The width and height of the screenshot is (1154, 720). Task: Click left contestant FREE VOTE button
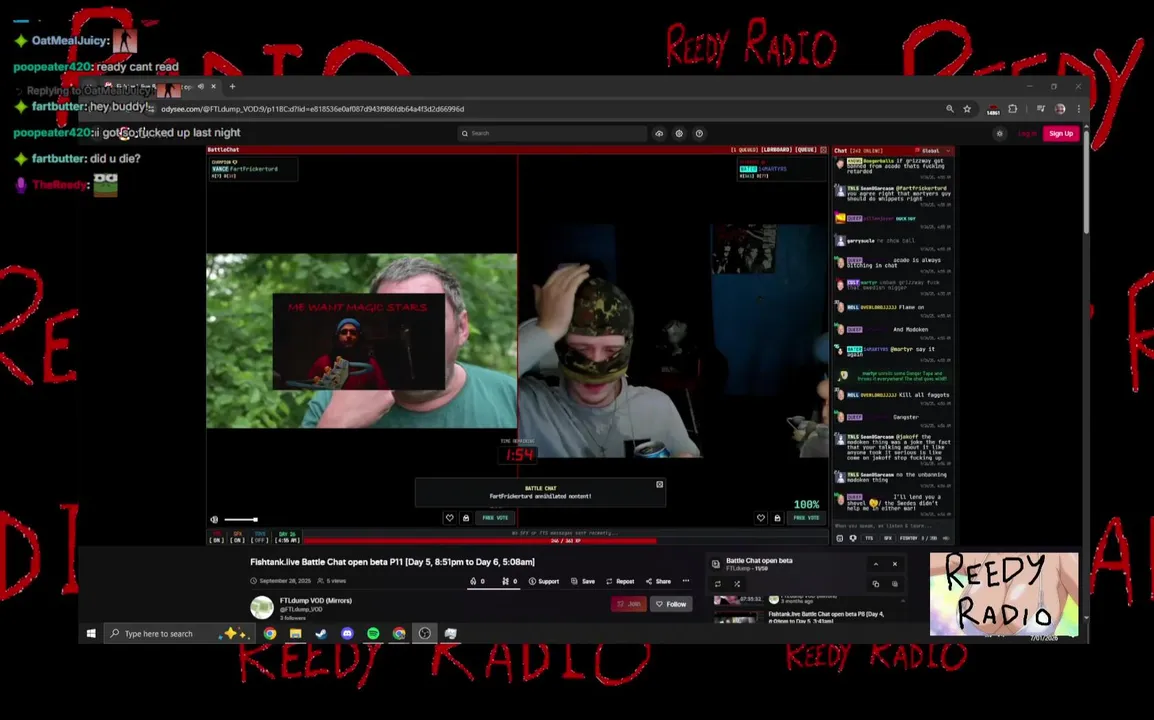tap(495, 518)
